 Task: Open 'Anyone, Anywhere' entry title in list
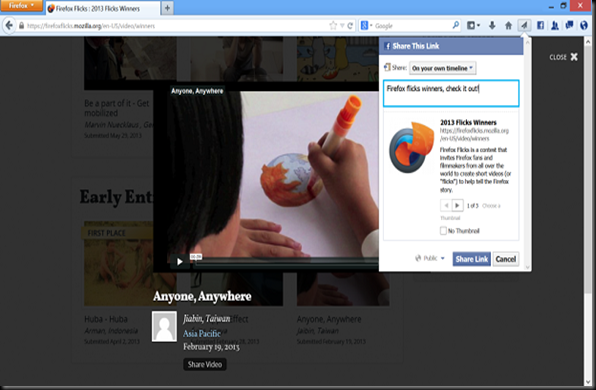click(329, 319)
